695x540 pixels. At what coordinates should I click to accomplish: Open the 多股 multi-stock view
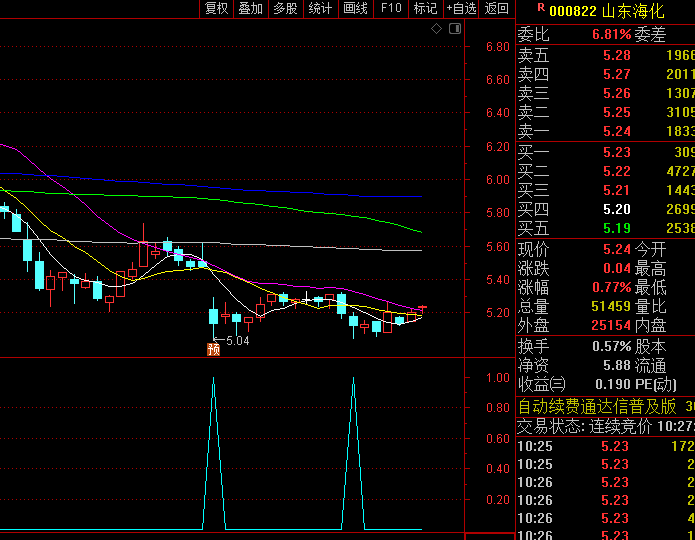pos(285,9)
